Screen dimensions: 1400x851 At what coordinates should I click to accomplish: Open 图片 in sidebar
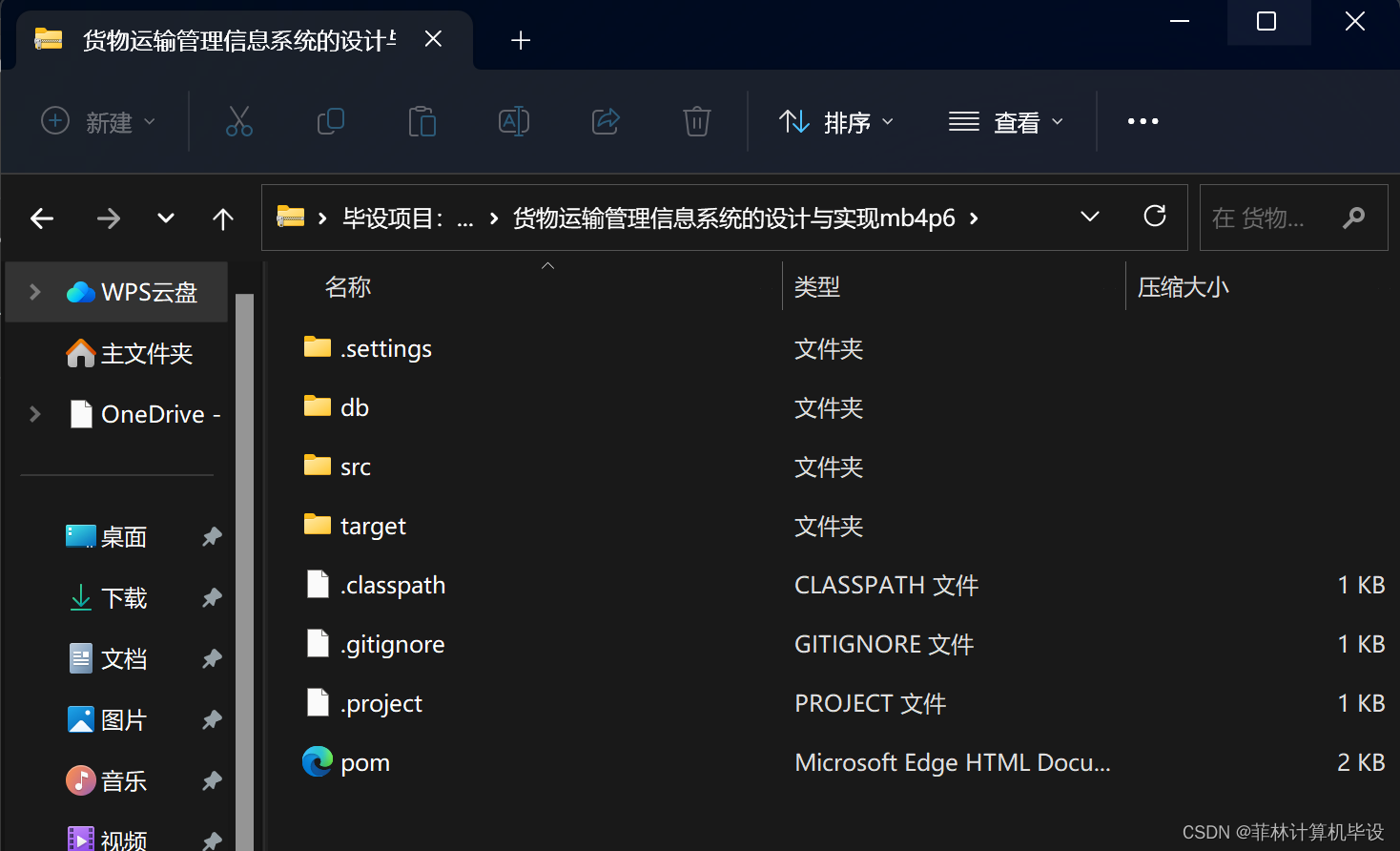[106, 720]
